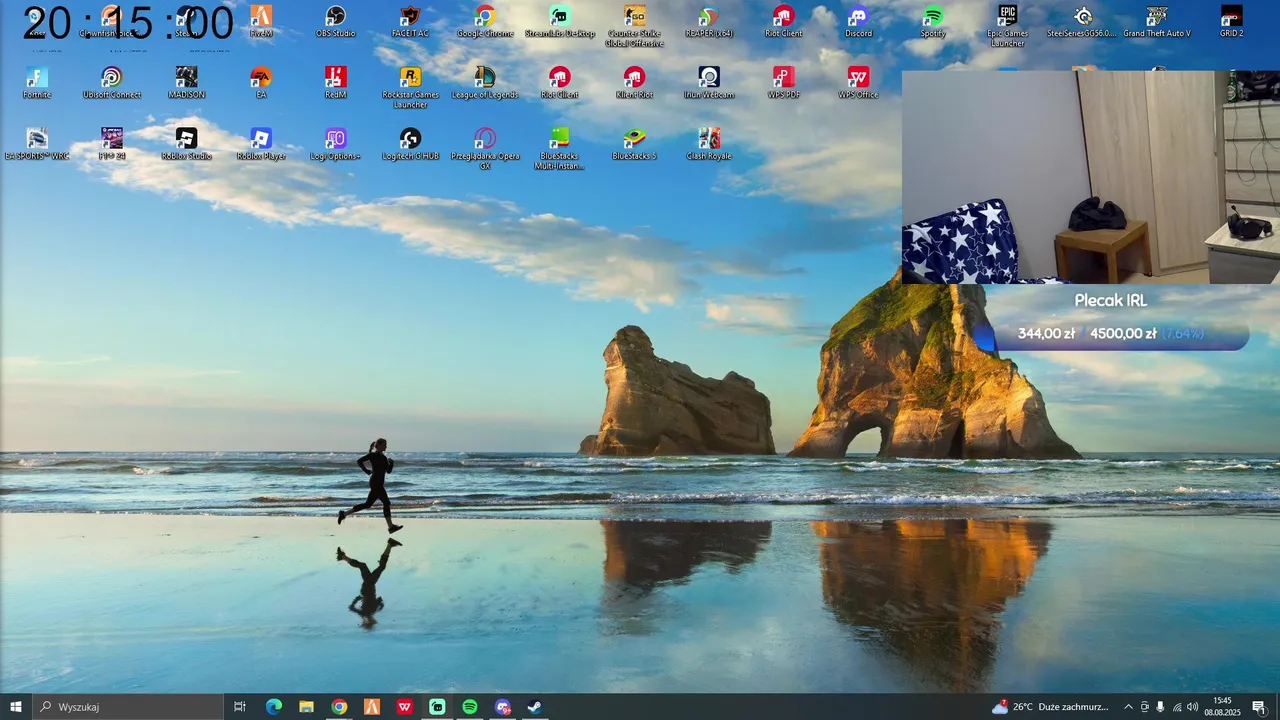Open the 26°C weather widget
1280x720 pixels.
point(1050,707)
